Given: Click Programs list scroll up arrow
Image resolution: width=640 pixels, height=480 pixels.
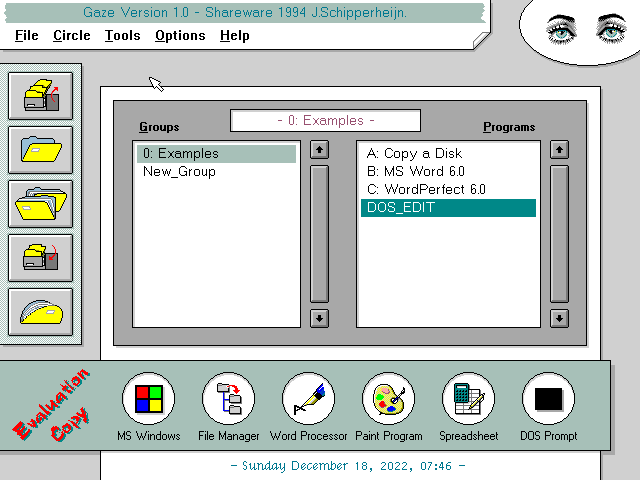Looking at the screenshot, I should pos(559,150).
